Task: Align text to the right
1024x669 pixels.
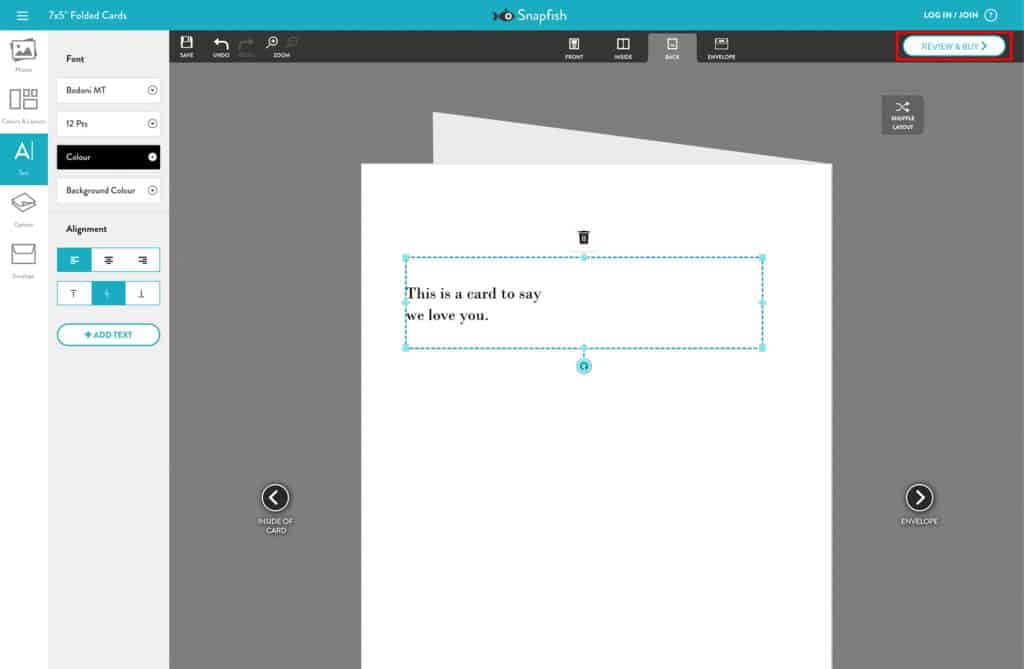Action: pyautogui.click(x=142, y=260)
